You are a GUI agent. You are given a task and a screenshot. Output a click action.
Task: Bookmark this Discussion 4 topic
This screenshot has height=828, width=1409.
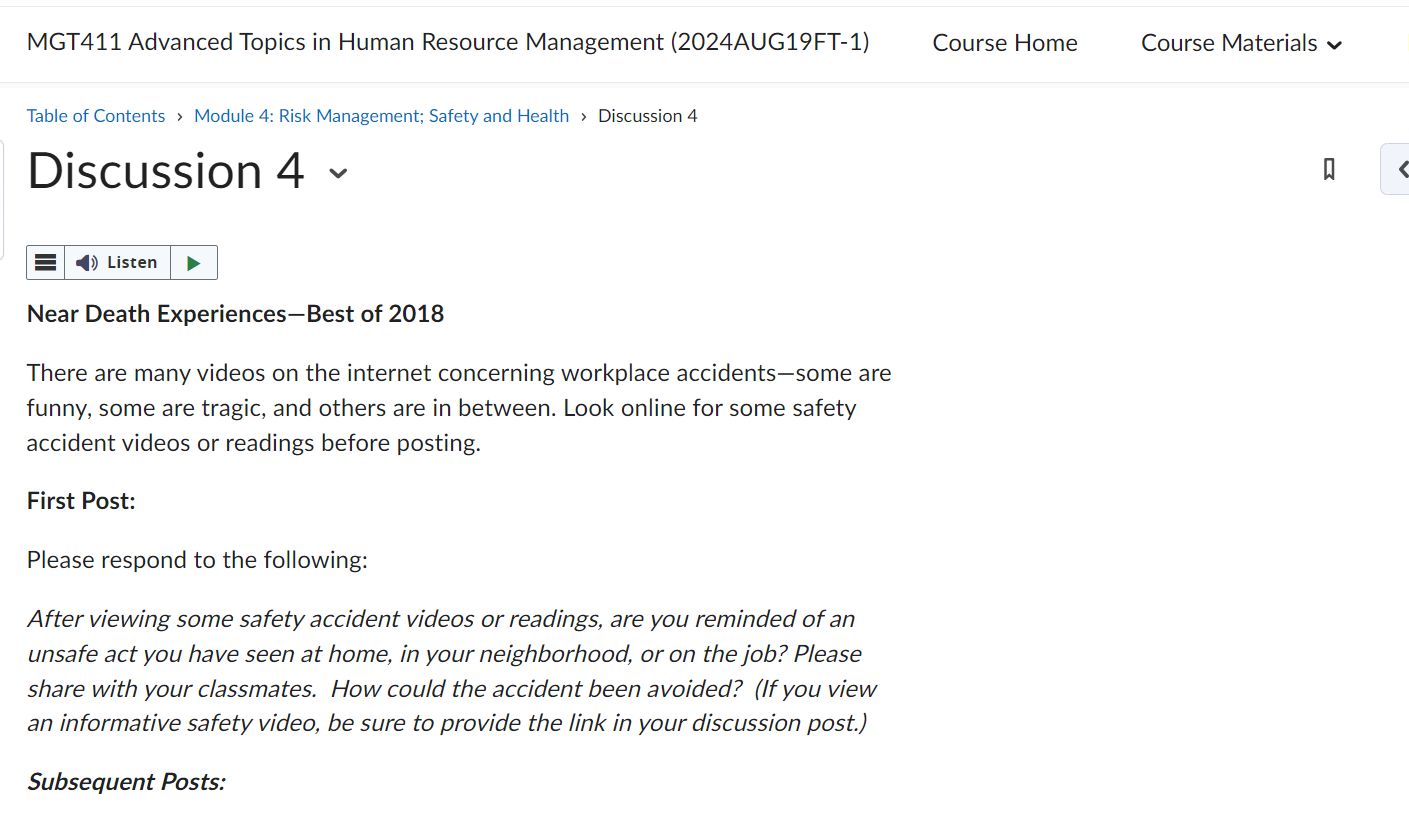tap(1329, 169)
